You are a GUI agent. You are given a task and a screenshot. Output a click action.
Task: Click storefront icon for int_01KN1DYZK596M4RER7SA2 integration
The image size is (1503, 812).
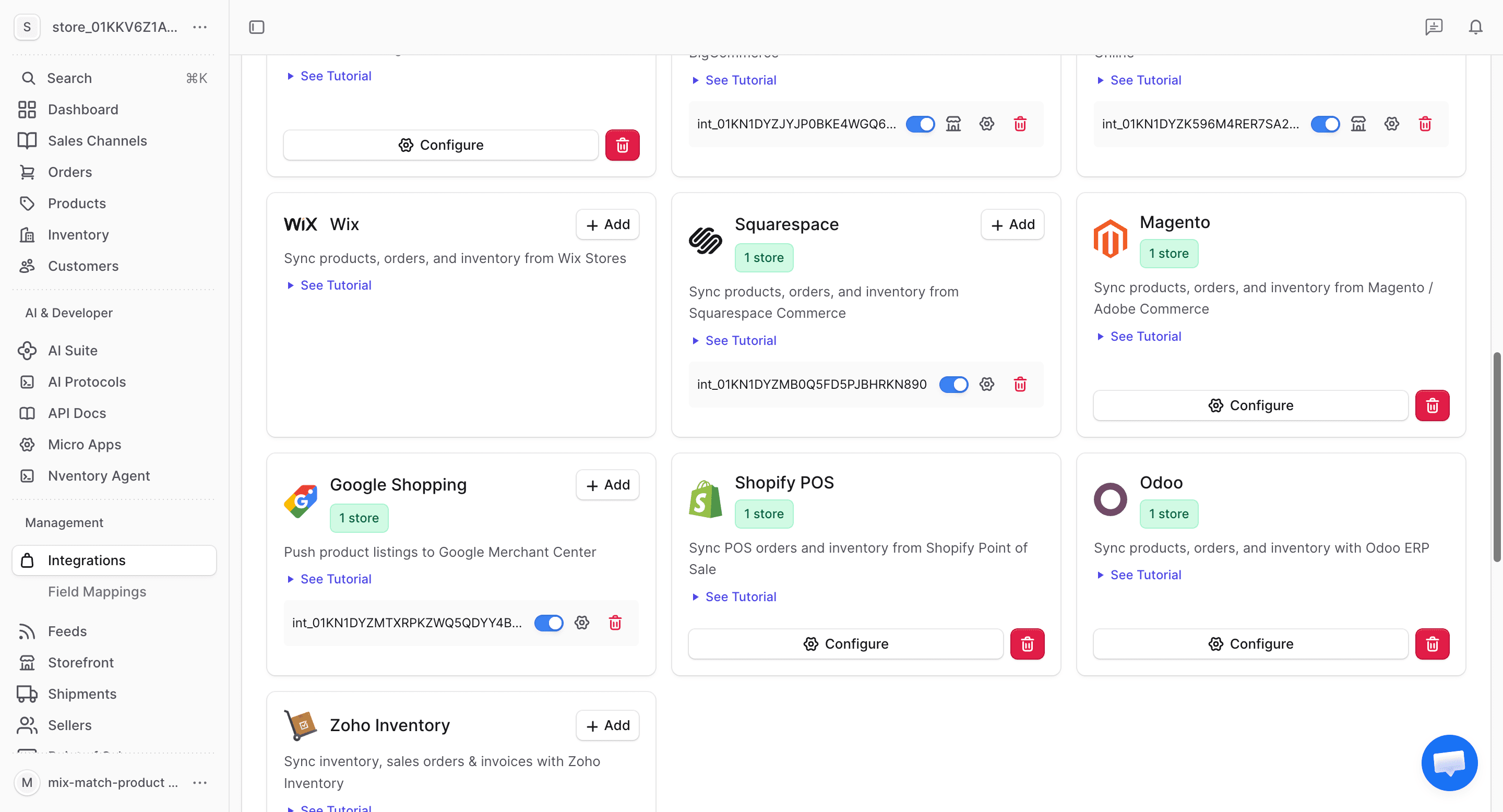(1358, 124)
